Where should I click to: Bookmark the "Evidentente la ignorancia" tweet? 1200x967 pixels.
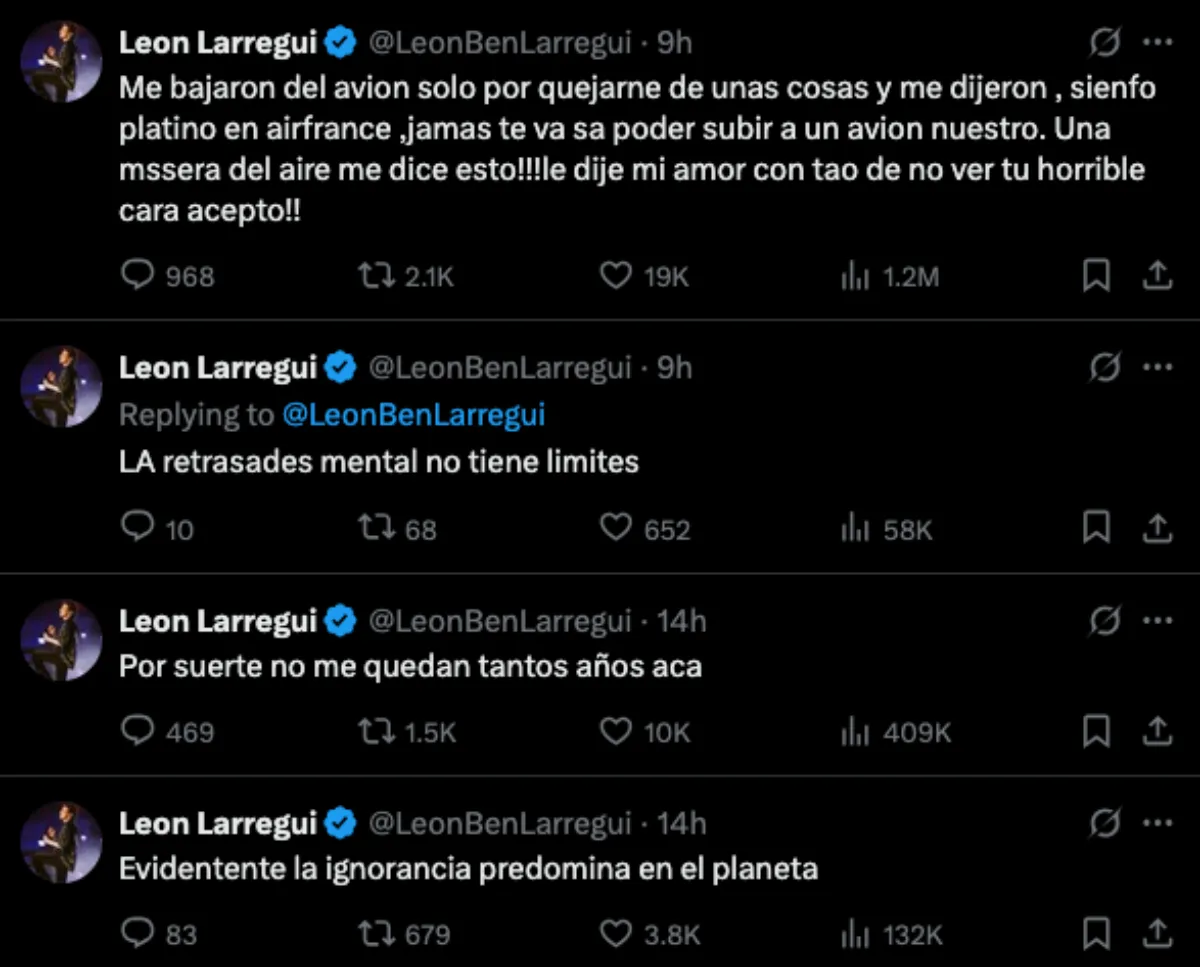(1097, 933)
